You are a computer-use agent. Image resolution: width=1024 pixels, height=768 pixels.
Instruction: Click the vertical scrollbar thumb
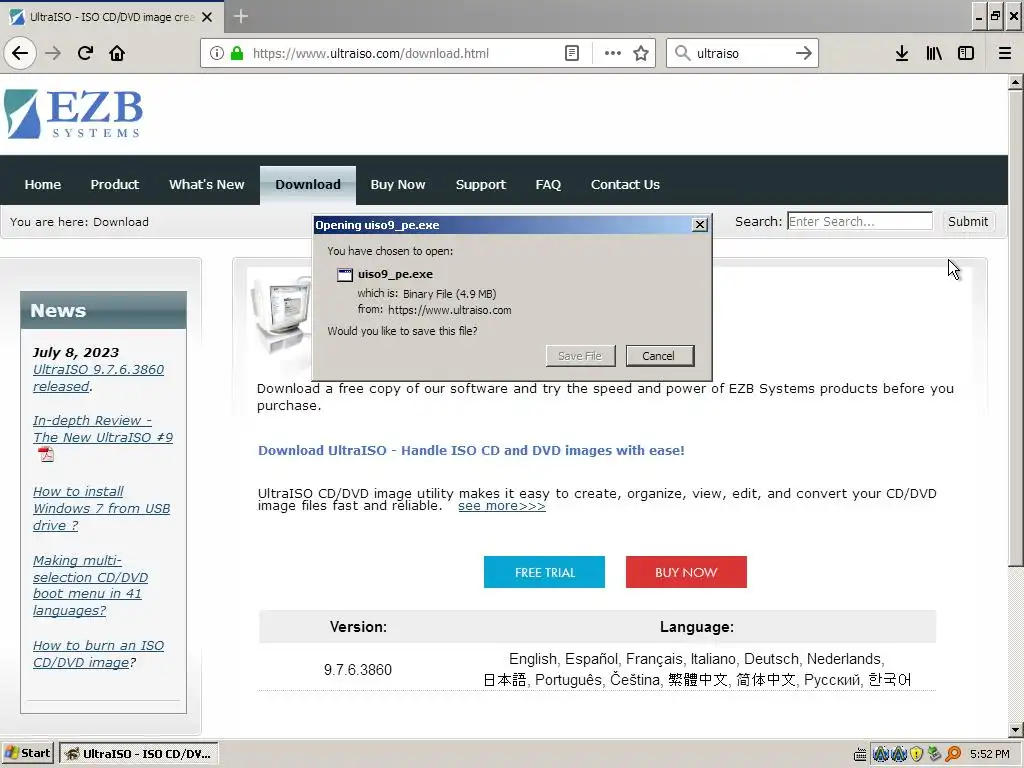coord(1015,328)
